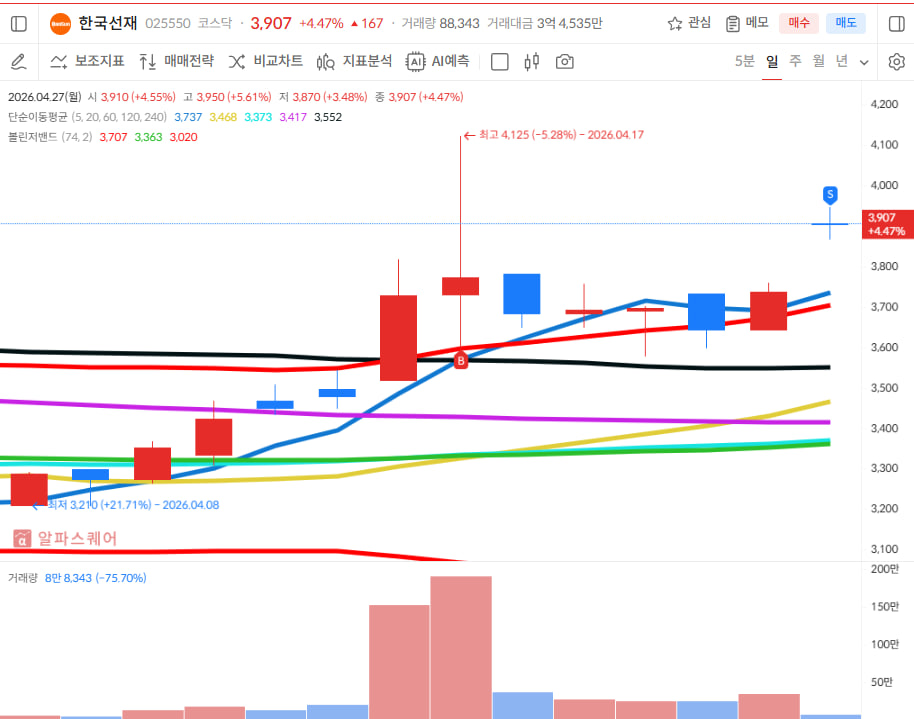Open the 보조지표 indicators menu
This screenshot has width=914, height=719.
[87, 62]
